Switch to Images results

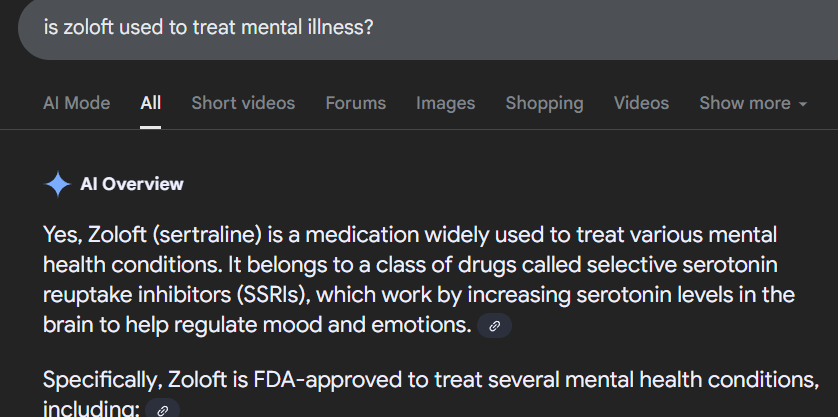[x=445, y=103]
